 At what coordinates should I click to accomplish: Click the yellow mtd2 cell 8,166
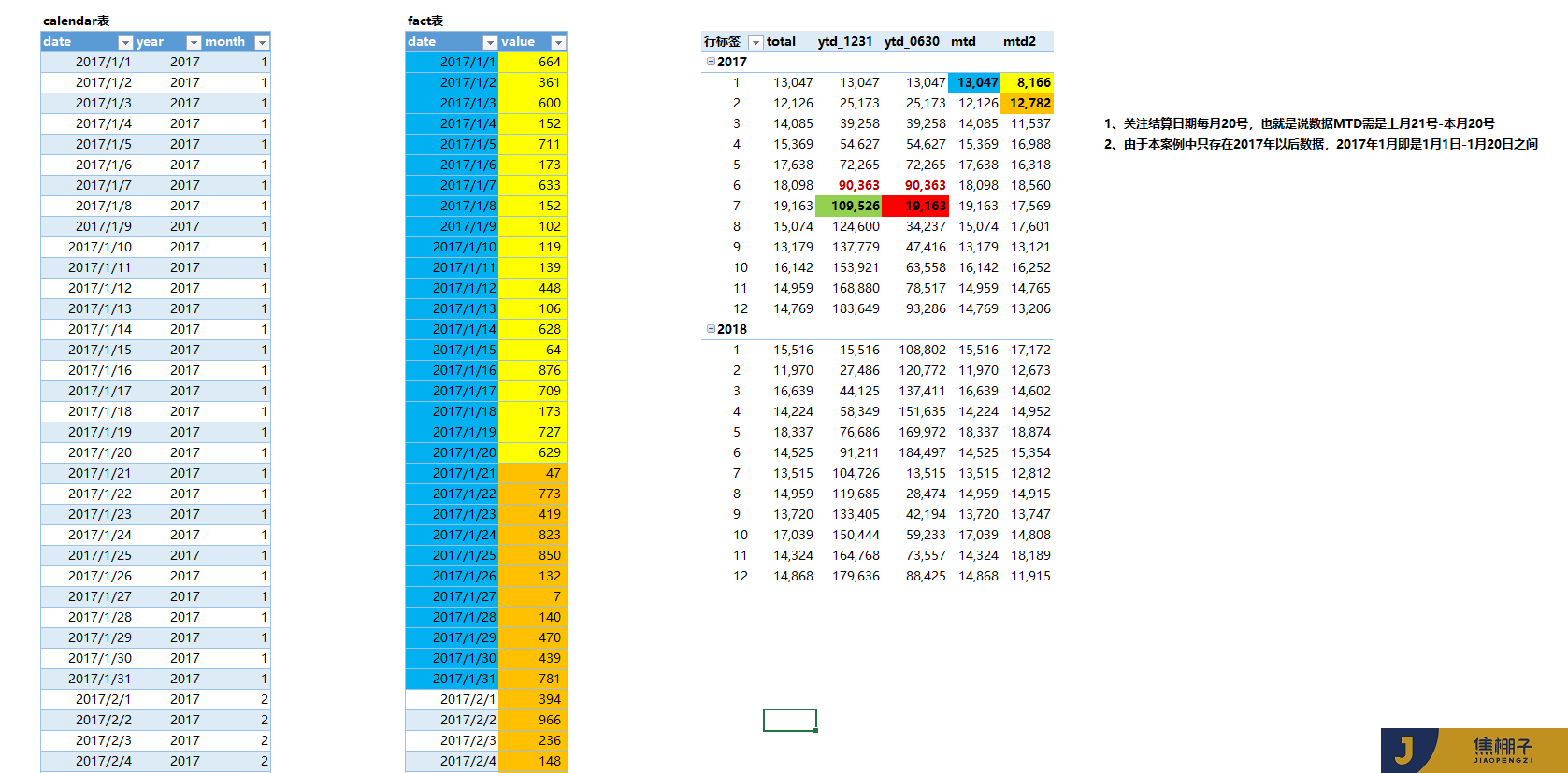[x=1027, y=82]
